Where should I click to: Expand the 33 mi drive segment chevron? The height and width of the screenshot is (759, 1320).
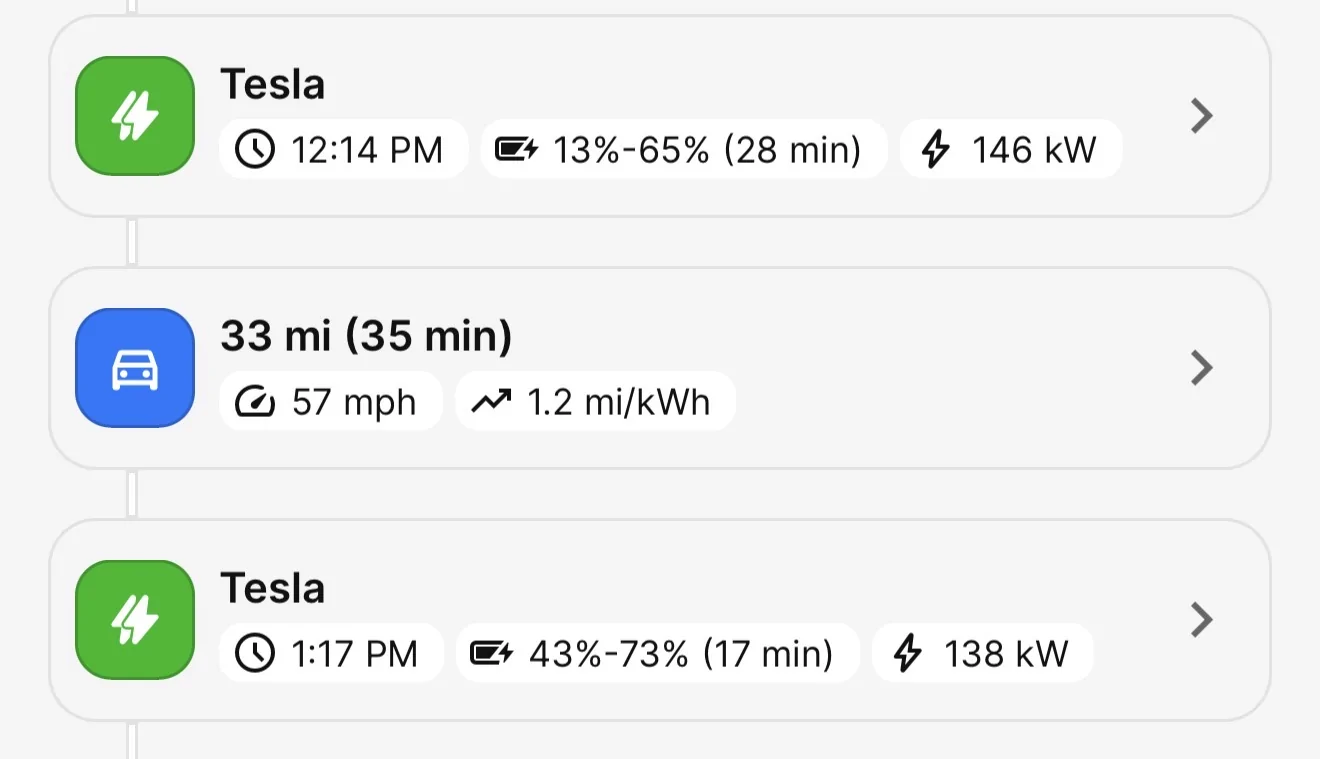coord(1202,368)
